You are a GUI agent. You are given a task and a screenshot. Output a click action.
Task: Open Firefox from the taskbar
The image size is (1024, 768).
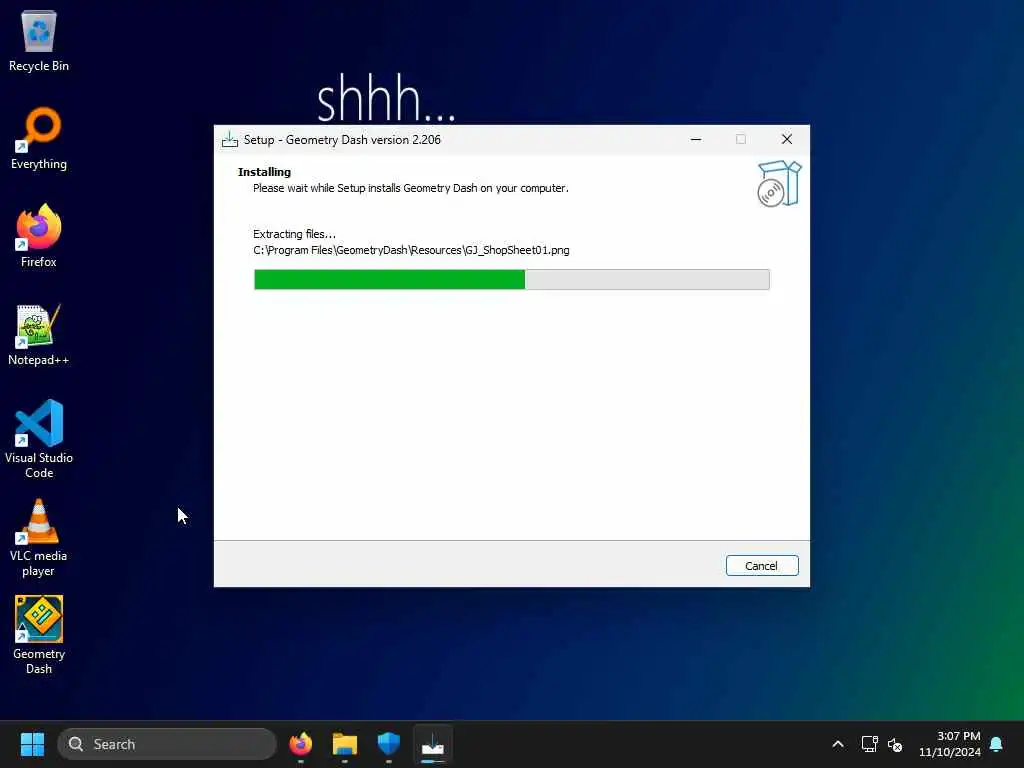coord(300,744)
